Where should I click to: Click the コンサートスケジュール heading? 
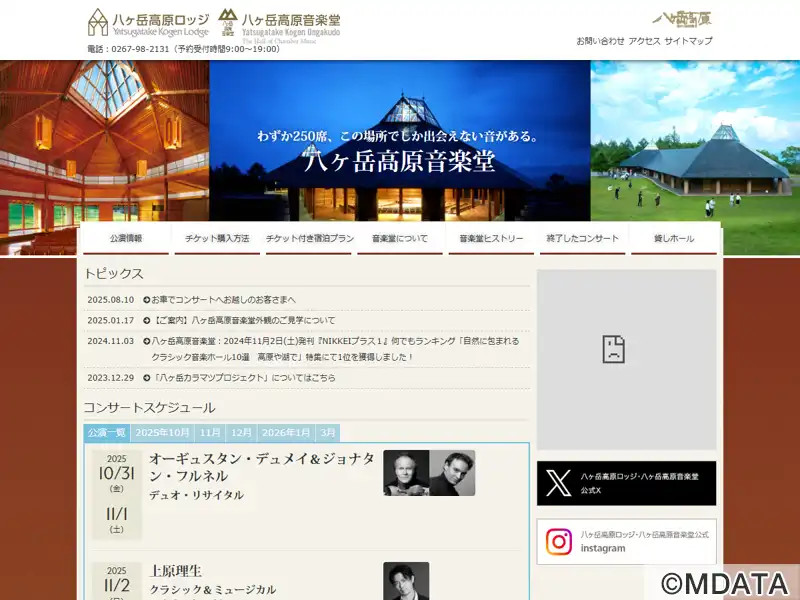tap(149, 408)
